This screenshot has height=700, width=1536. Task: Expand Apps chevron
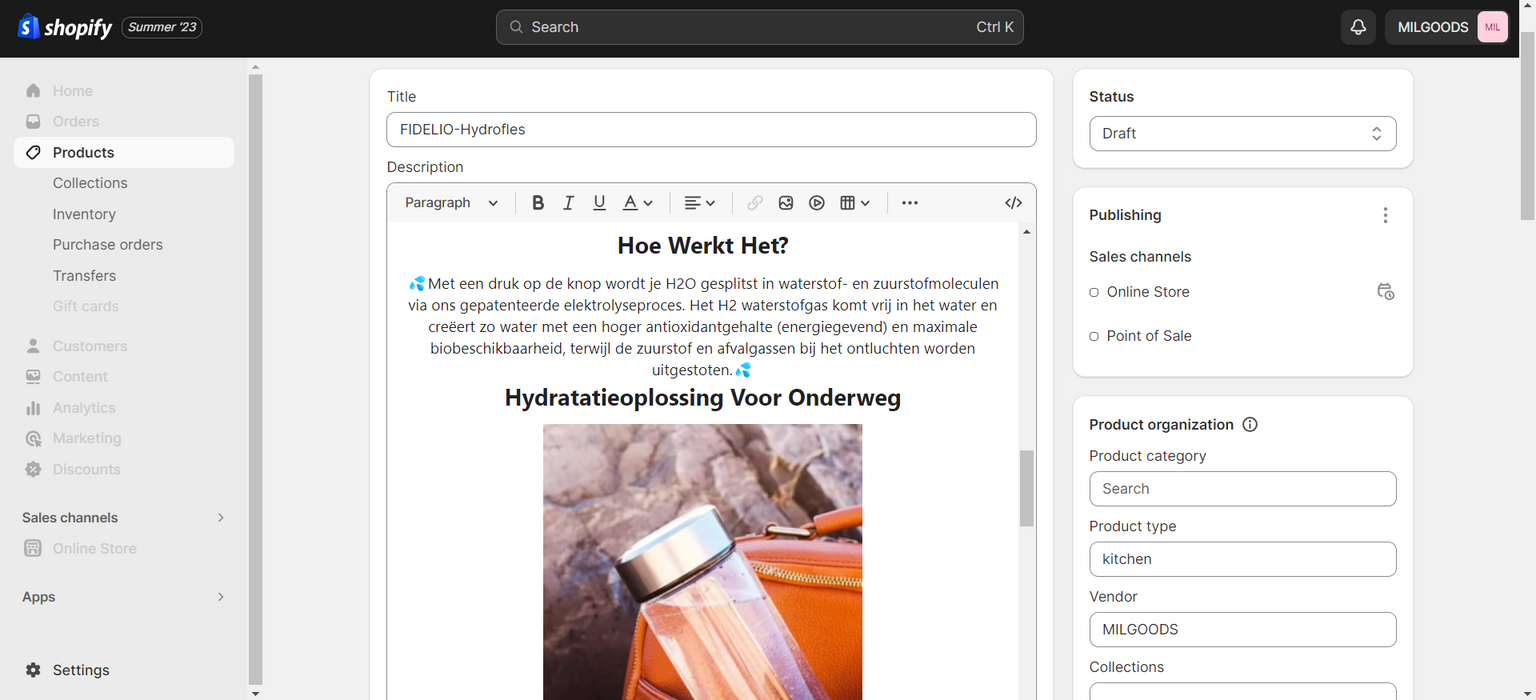coord(221,597)
